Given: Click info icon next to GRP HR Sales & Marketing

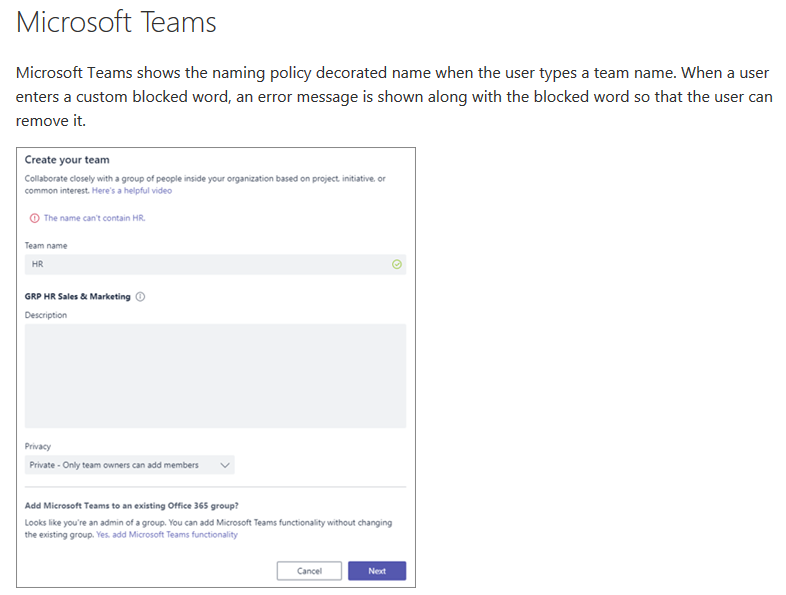Looking at the screenshot, I should pos(141,297).
